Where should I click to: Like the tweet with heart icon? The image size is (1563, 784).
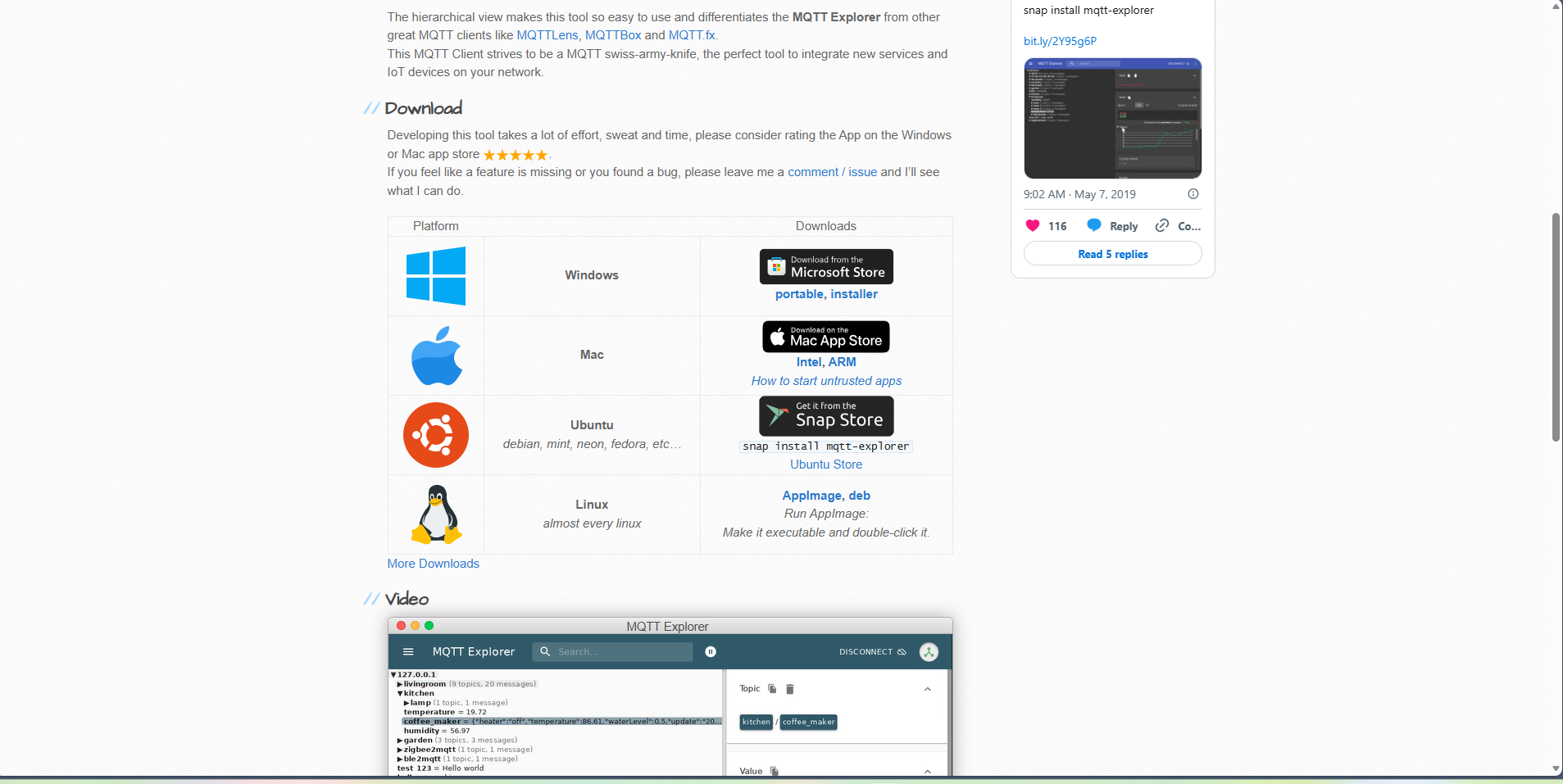tap(1033, 226)
